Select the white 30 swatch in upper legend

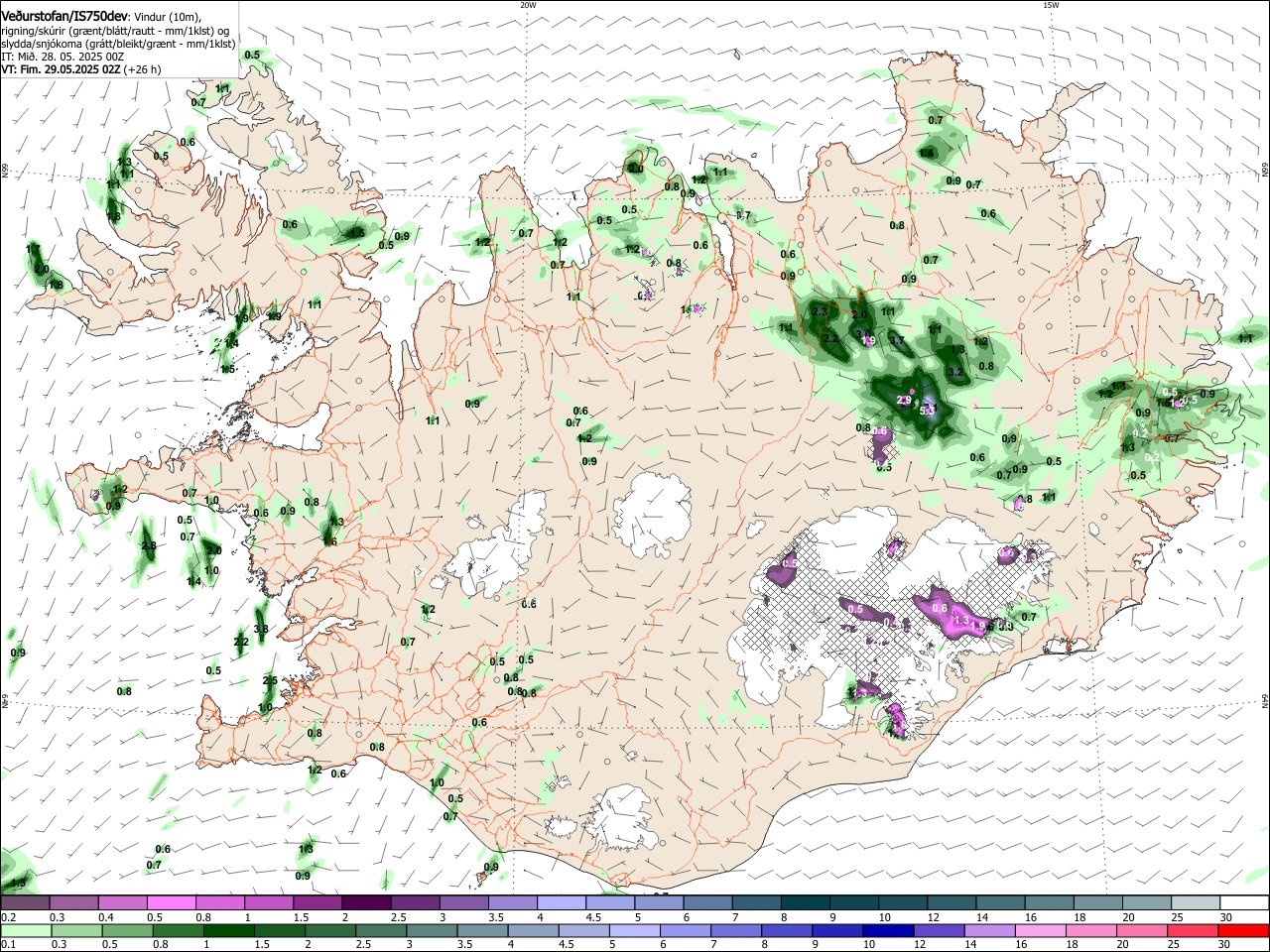(1244, 903)
